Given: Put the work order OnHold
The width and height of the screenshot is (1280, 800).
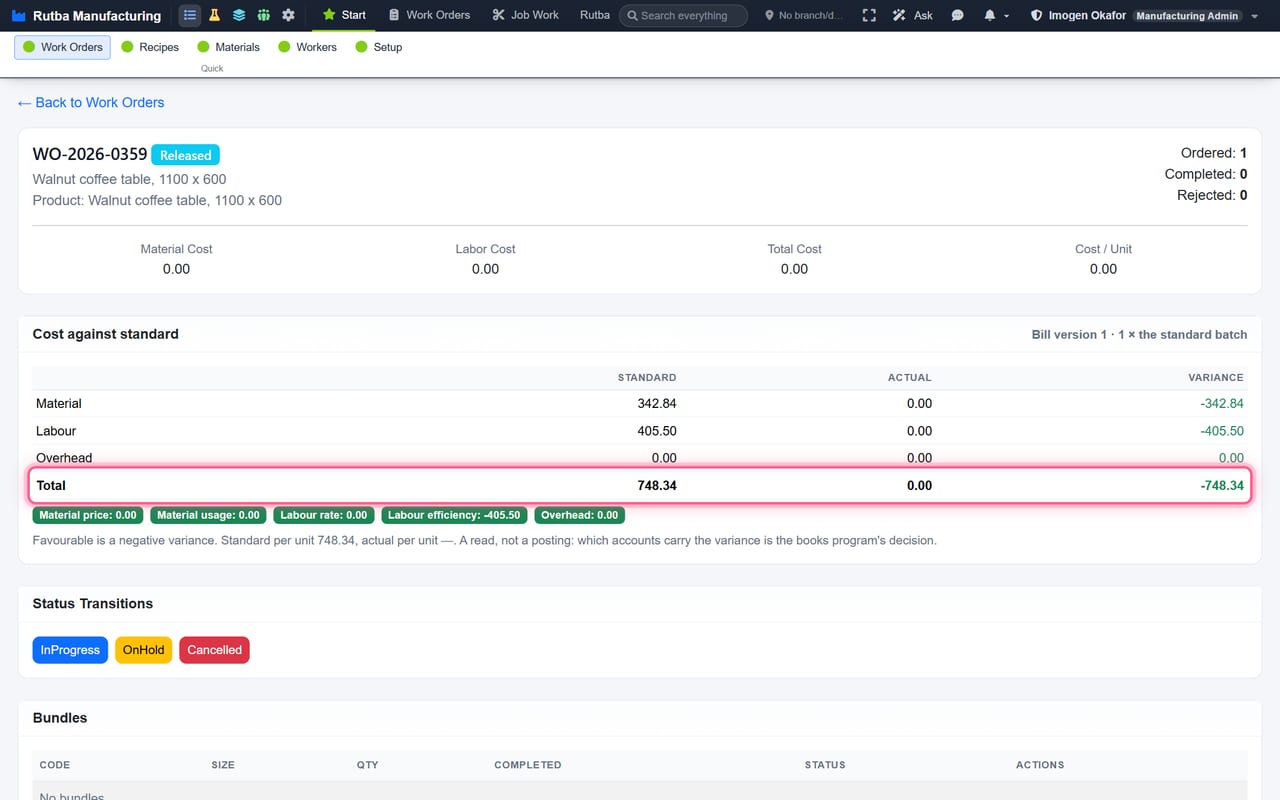Looking at the screenshot, I should [143, 650].
